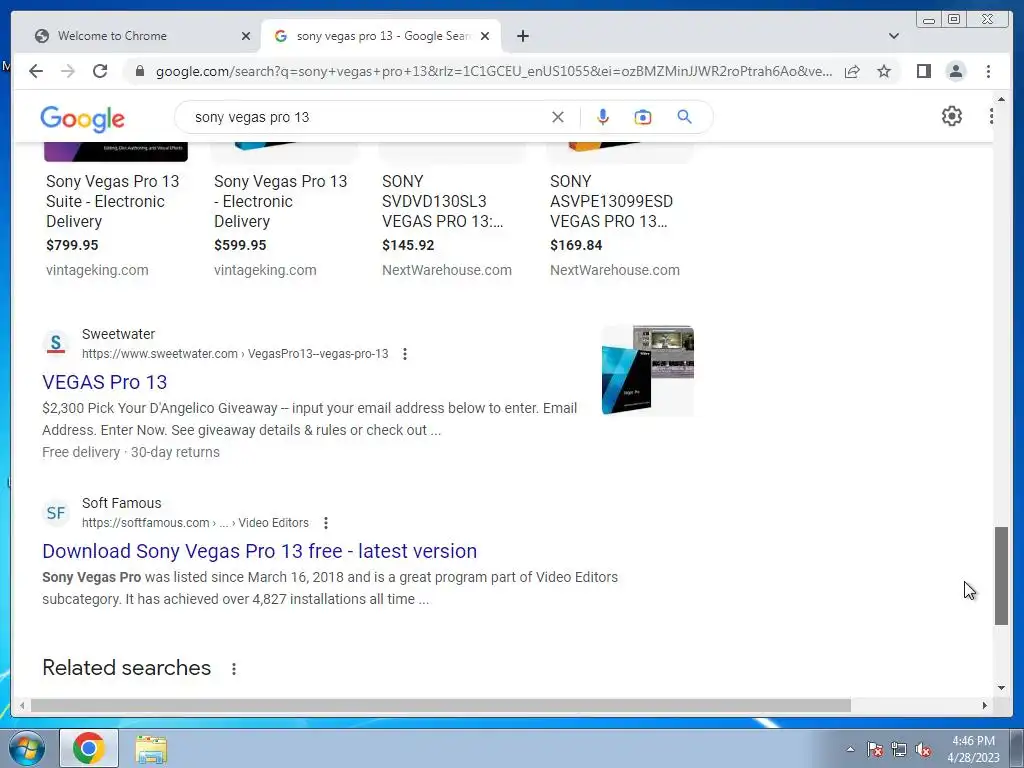
Task: Click the address bar URL
Action: 494,71
